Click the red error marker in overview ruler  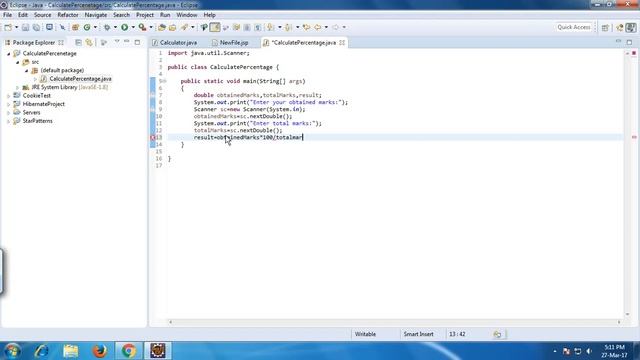634,138
